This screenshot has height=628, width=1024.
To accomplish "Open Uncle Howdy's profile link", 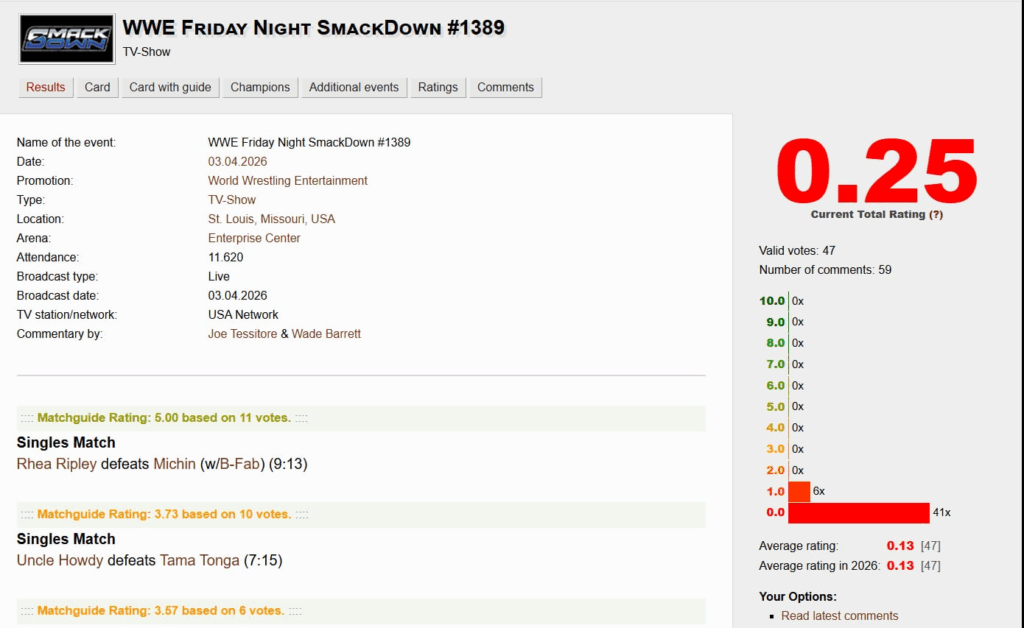I will [60, 560].
